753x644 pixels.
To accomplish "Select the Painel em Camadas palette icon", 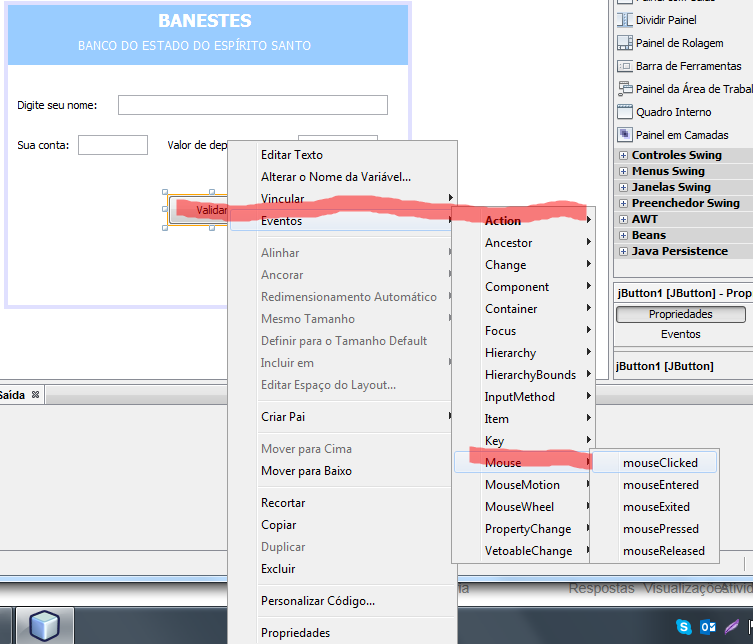I will 624,135.
